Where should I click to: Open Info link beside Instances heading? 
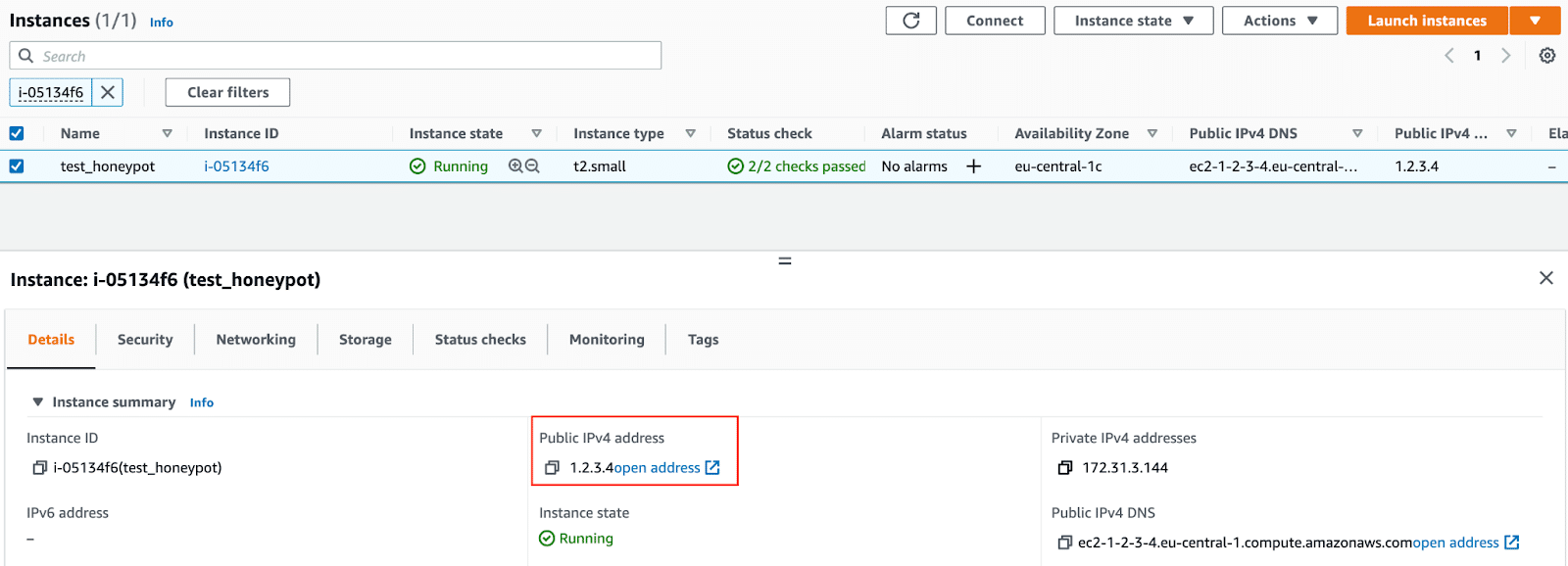[x=162, y=23]
